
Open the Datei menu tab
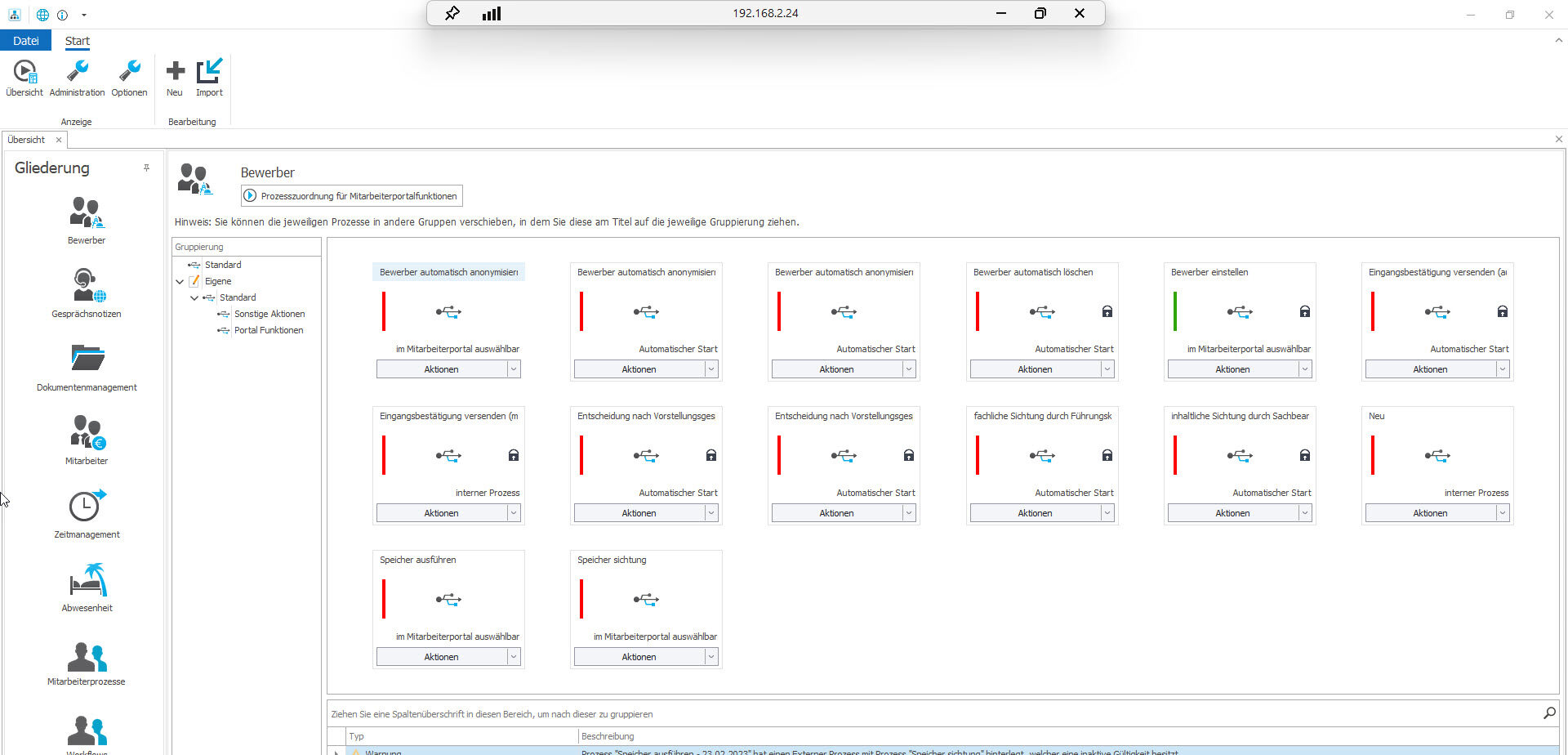coord(25,41)
